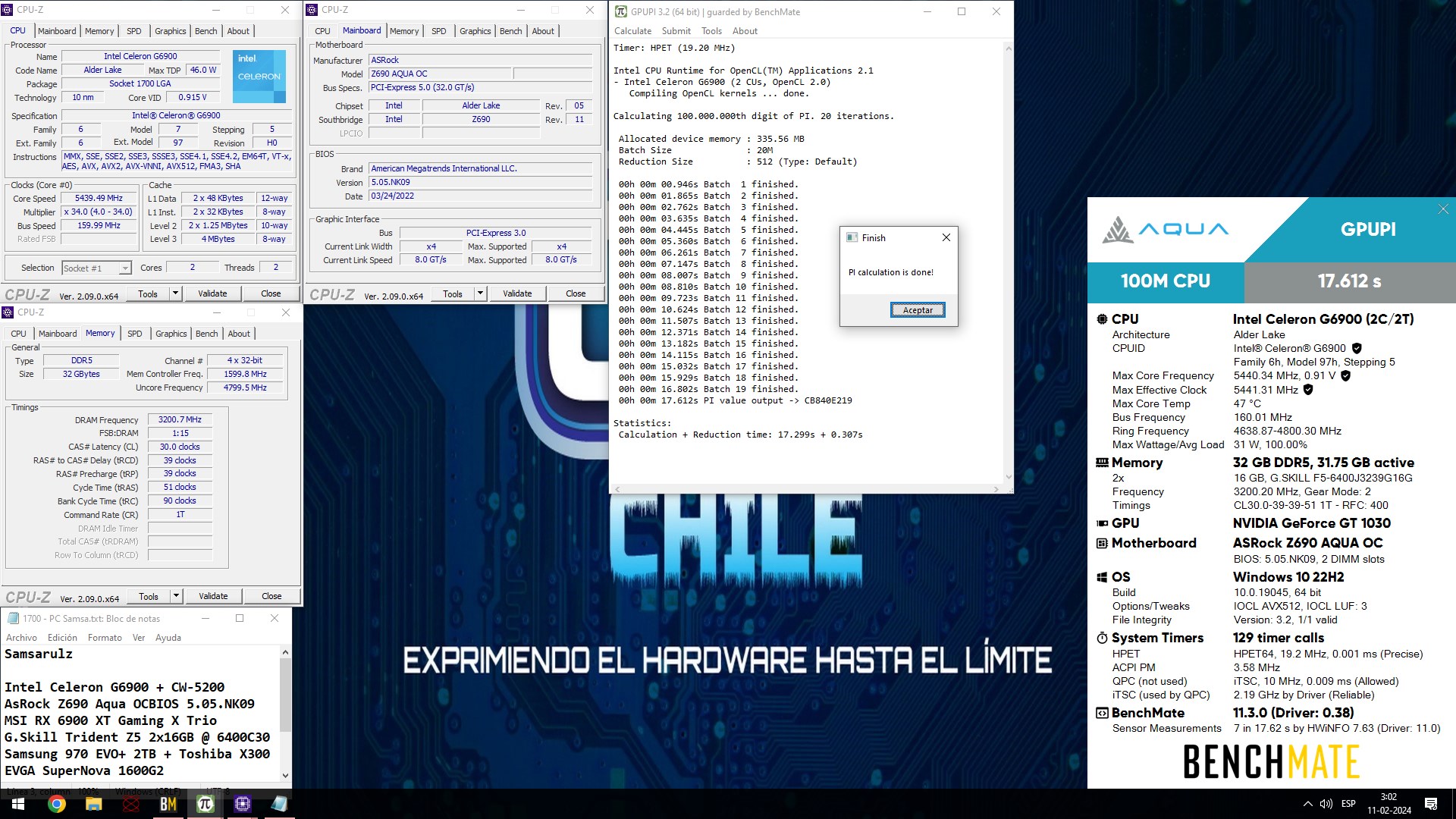Open the Tools dropdown arrow in Memory window
1456x819 pixels.
pyautogui.click(x=176, y=596)
